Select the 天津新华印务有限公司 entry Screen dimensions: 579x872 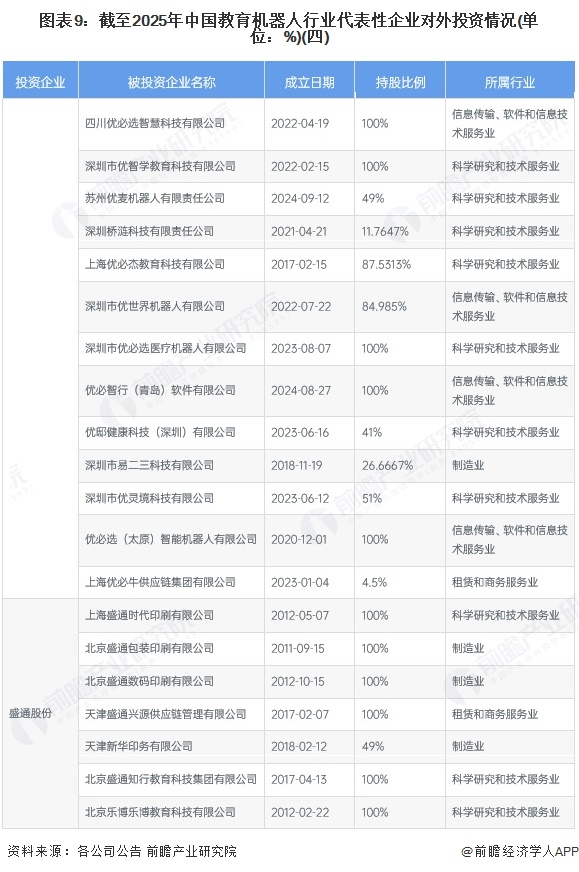138,746
